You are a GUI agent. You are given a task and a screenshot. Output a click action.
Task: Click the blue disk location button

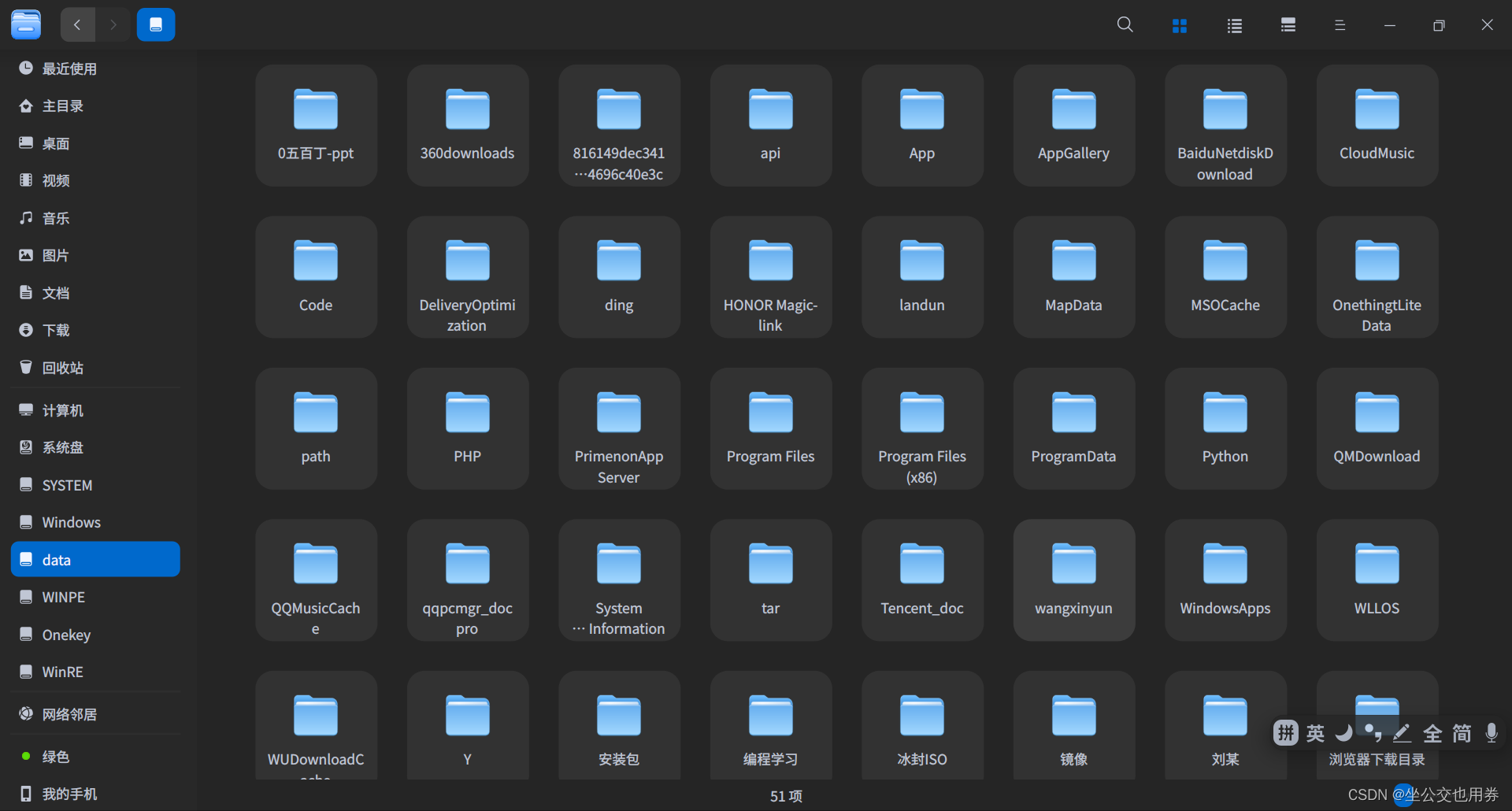(x=156, y=25)
